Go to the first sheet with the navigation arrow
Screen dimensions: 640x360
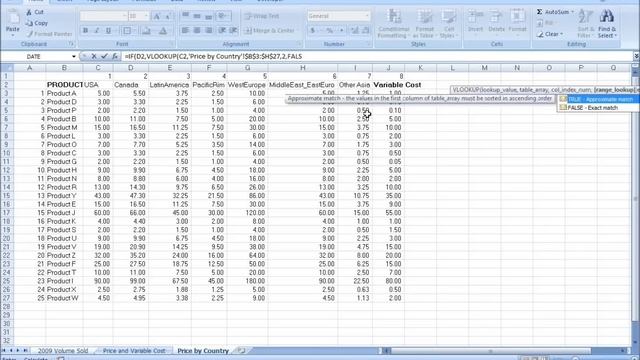4,350
